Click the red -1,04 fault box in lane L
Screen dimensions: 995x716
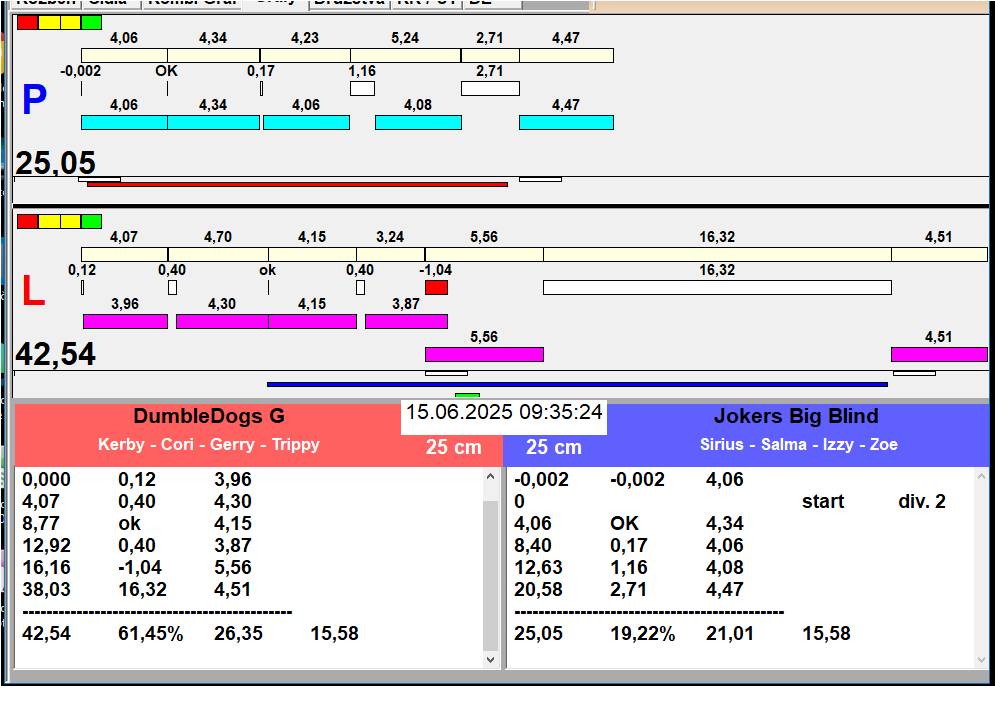click(436, 288)
